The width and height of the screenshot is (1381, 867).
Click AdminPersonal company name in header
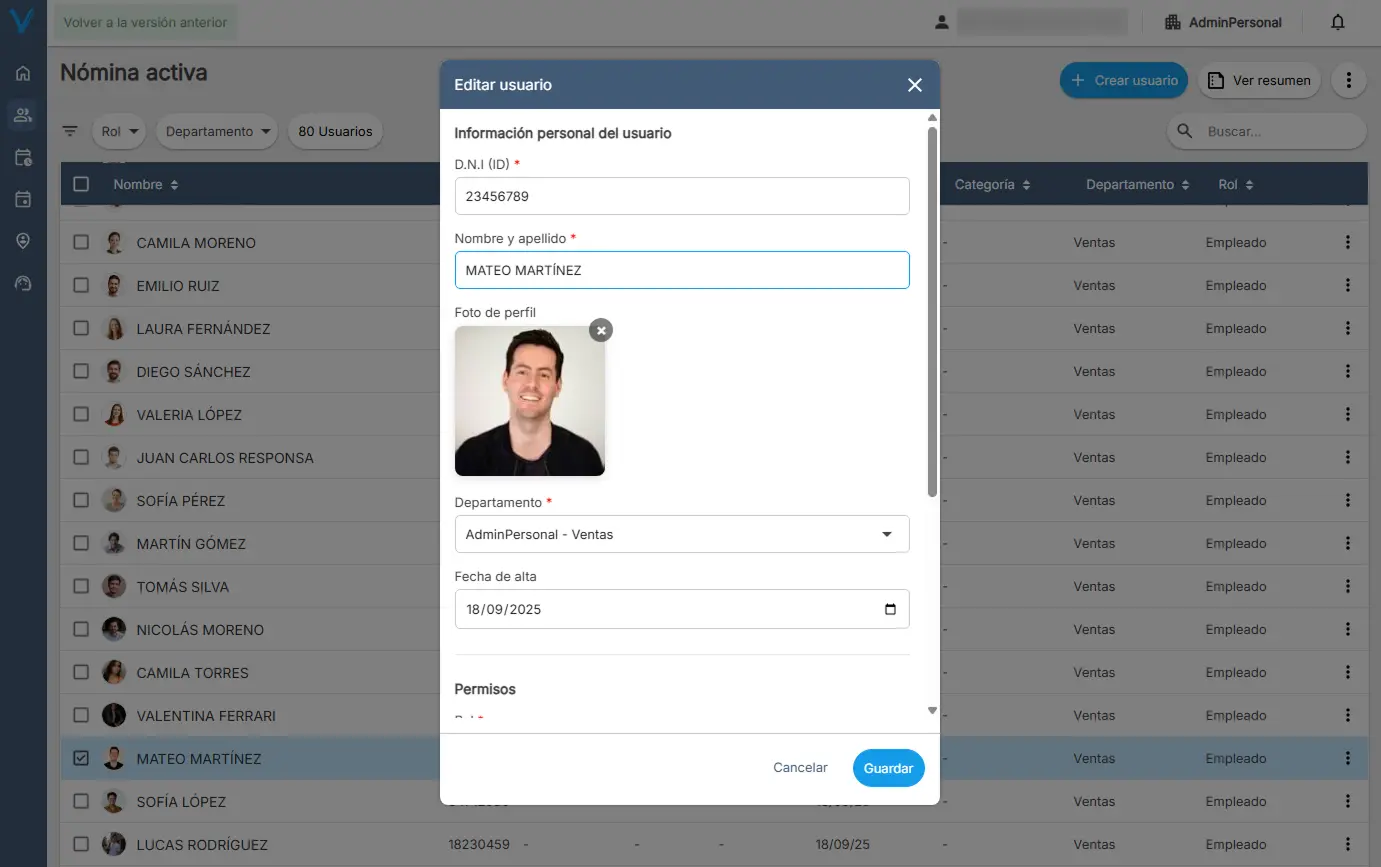1235,22
